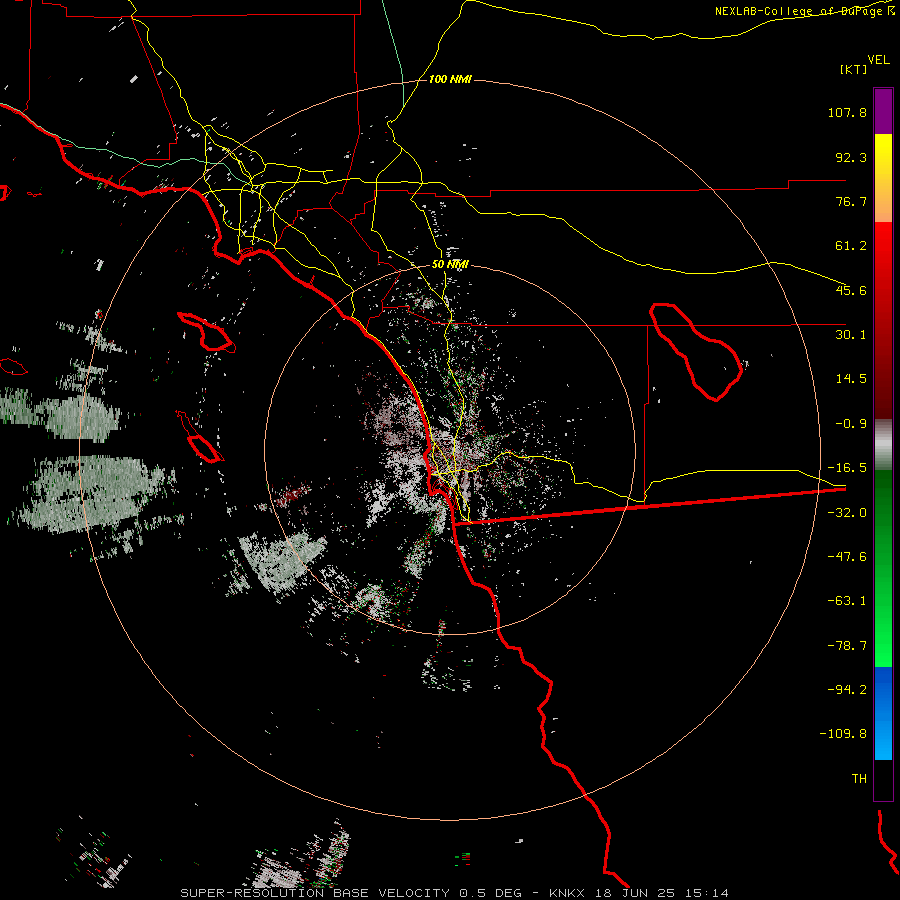Select the 45.6 scale value

851,290
